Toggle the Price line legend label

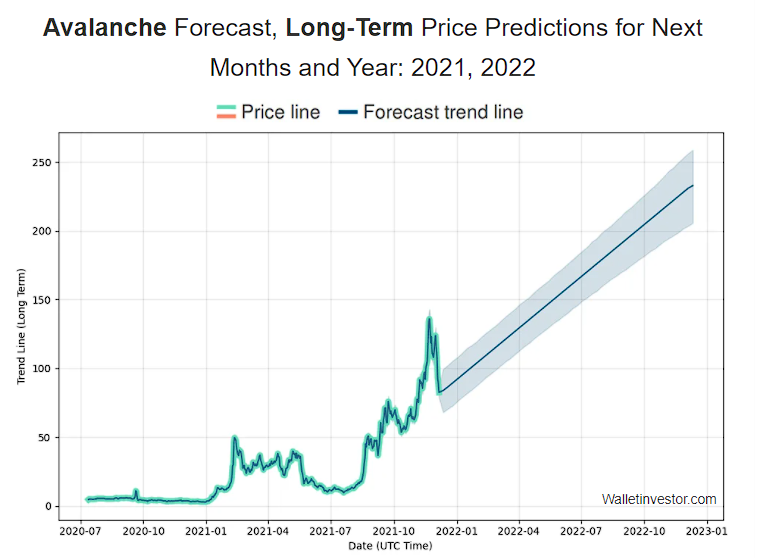pyautogui.click(x=281, y=112)
